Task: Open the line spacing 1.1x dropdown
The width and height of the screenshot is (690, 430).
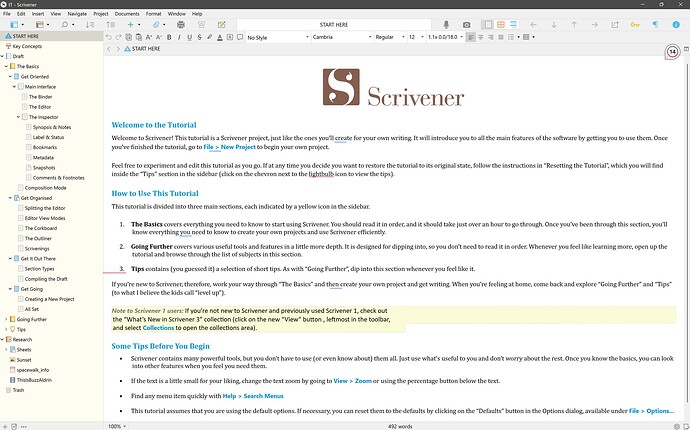Action: (445, 37)
